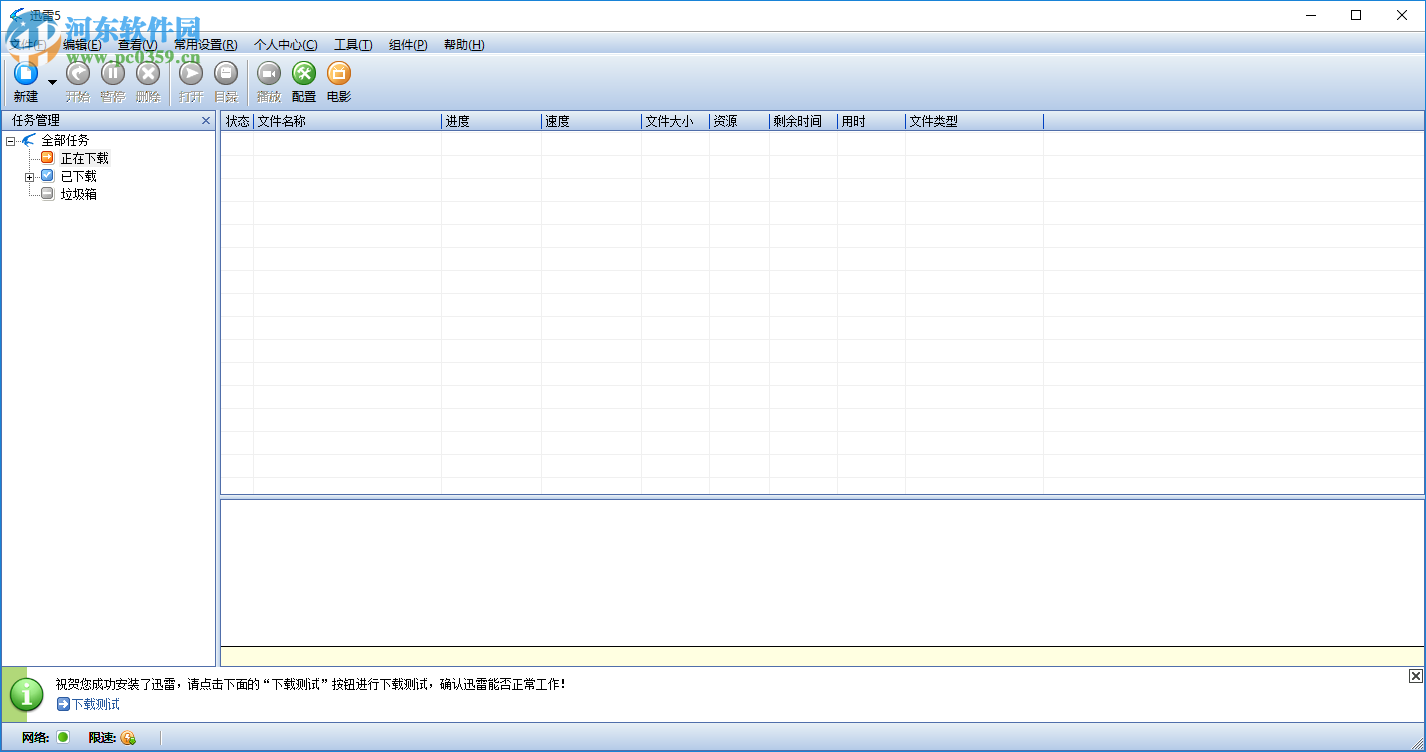Screen dimensions: 1426x752
Task: Click the 播放 camera toolbar icon
Action: (x=268, y=73)
